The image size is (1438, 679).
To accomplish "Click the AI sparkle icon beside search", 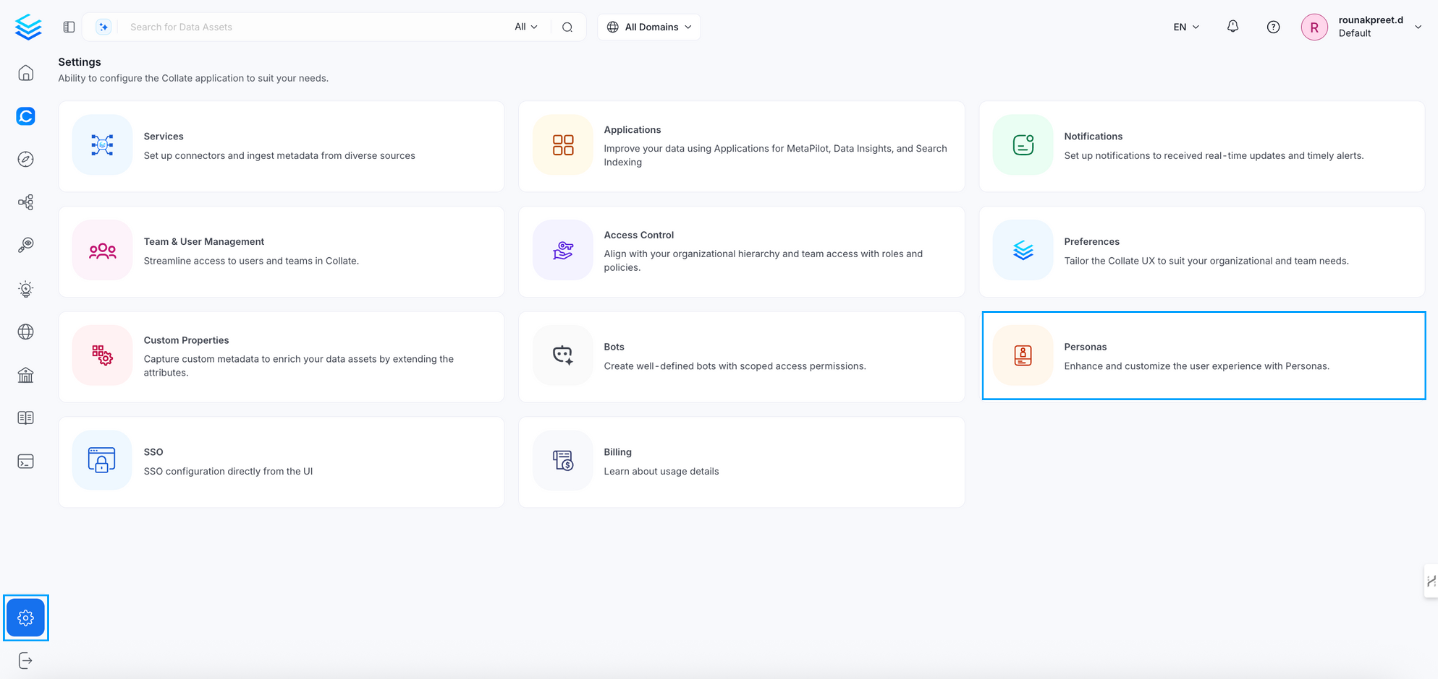I will 103,26.
